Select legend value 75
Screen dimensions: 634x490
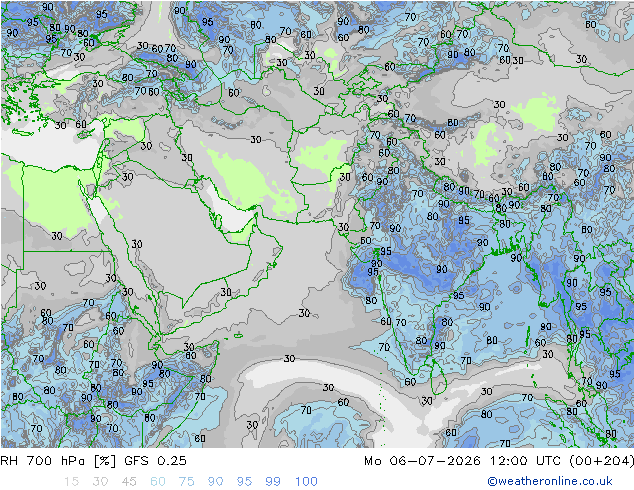[x=186, y=482]
